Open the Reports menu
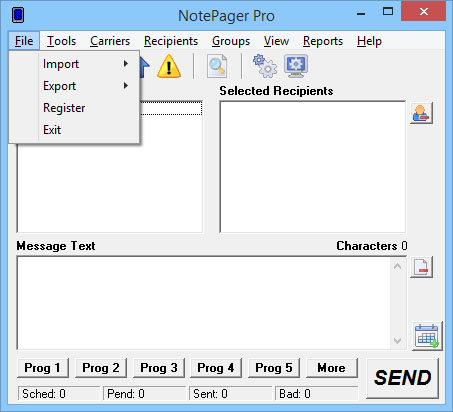453x412 pixels. pyautogui.click(x=323, y=41)
